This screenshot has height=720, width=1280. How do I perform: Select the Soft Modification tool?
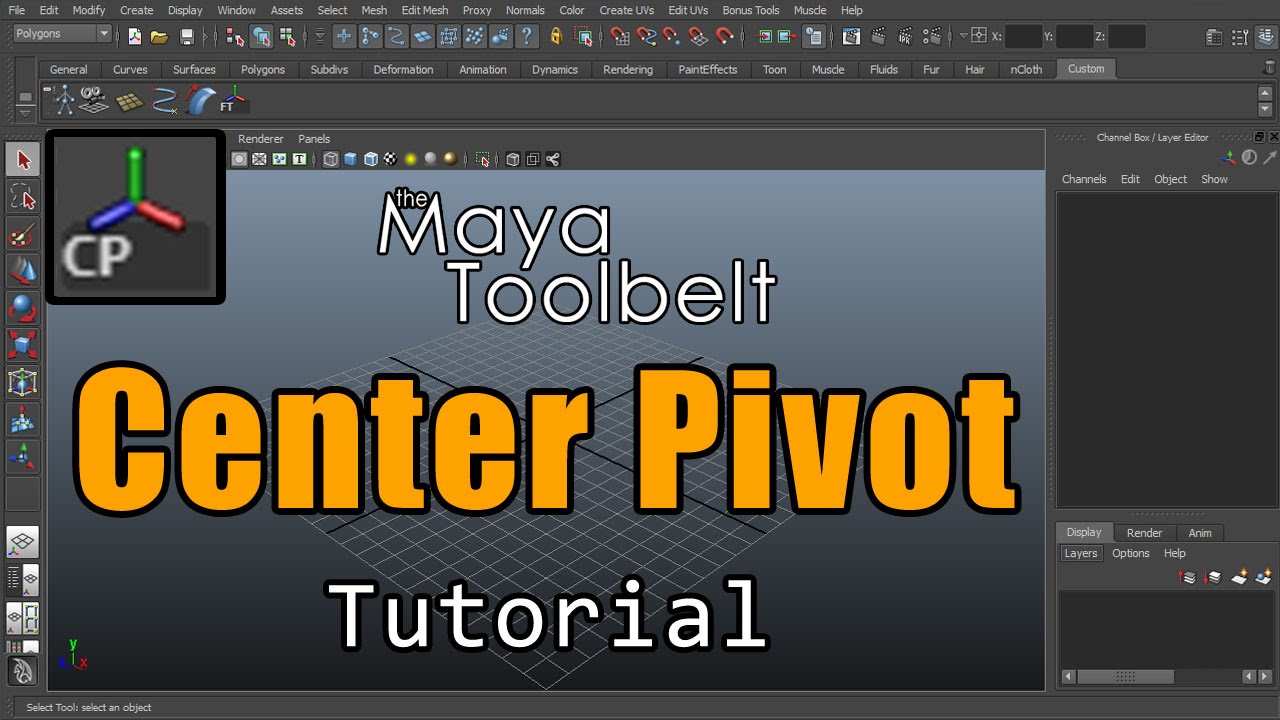pyautogui.click(x=23, y=420)
